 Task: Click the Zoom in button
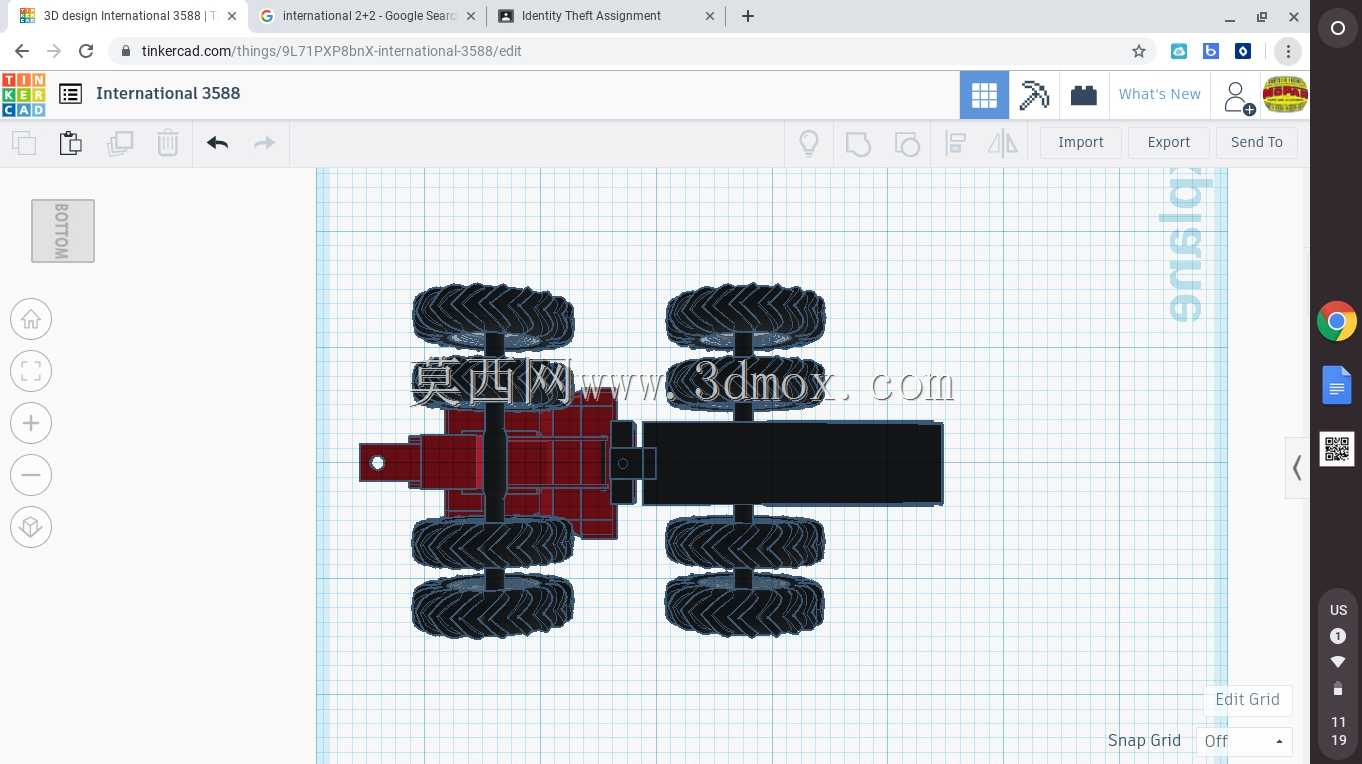click(x=31, y=423)
